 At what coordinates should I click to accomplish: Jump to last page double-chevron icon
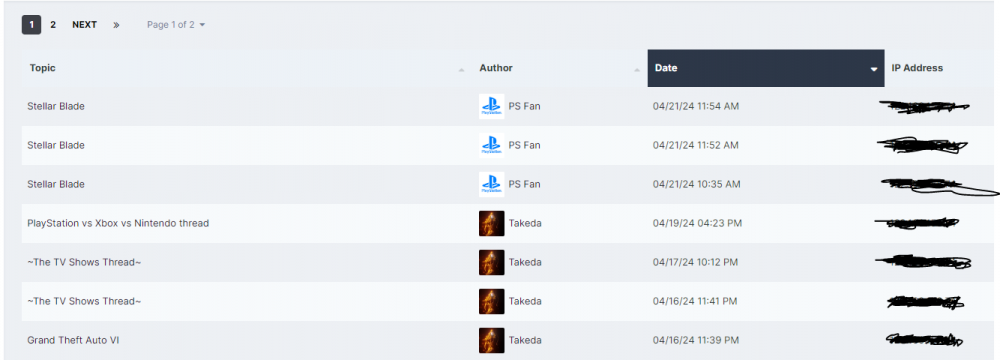tap(116, 25)
